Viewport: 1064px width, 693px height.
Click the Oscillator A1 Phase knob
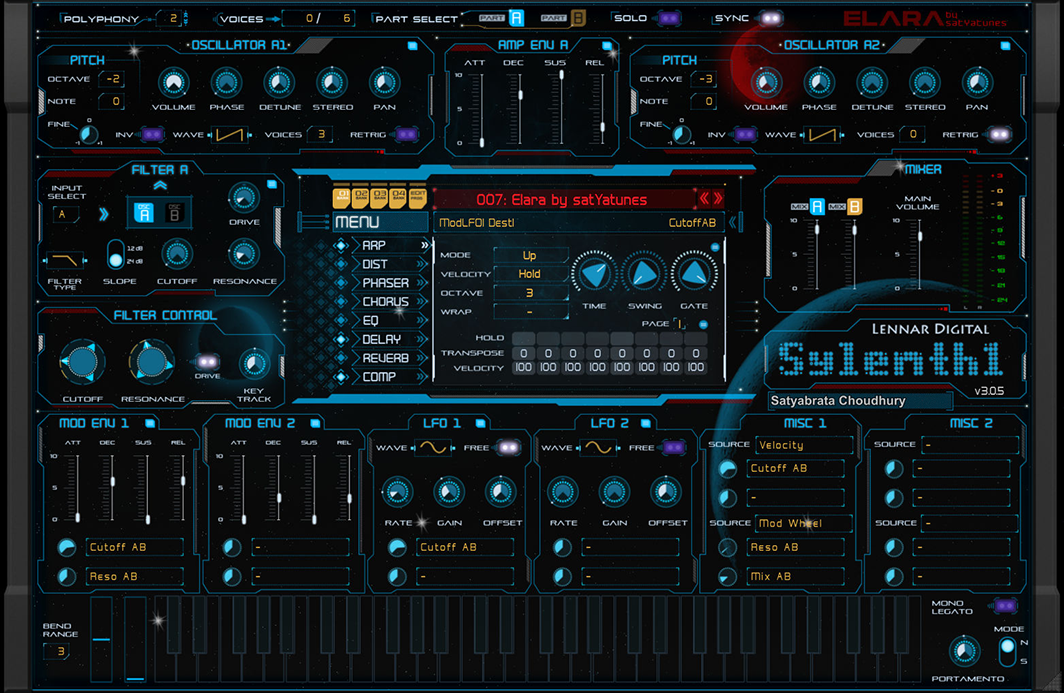coord(226,83)
